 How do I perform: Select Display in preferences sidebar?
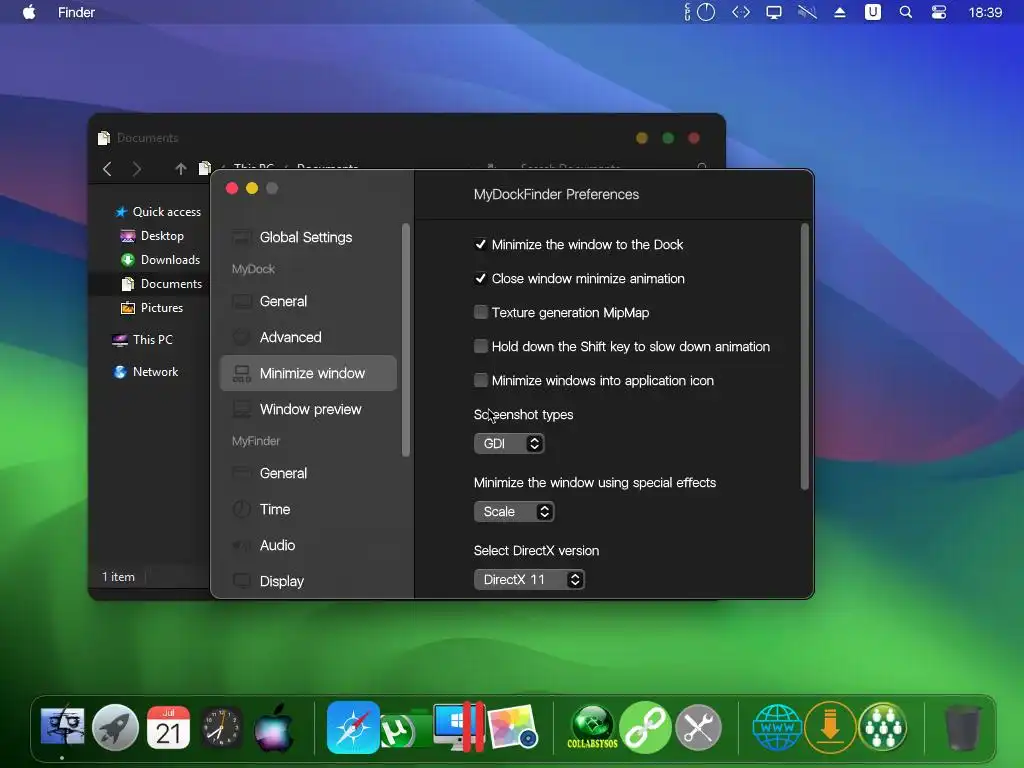[308, 581]
